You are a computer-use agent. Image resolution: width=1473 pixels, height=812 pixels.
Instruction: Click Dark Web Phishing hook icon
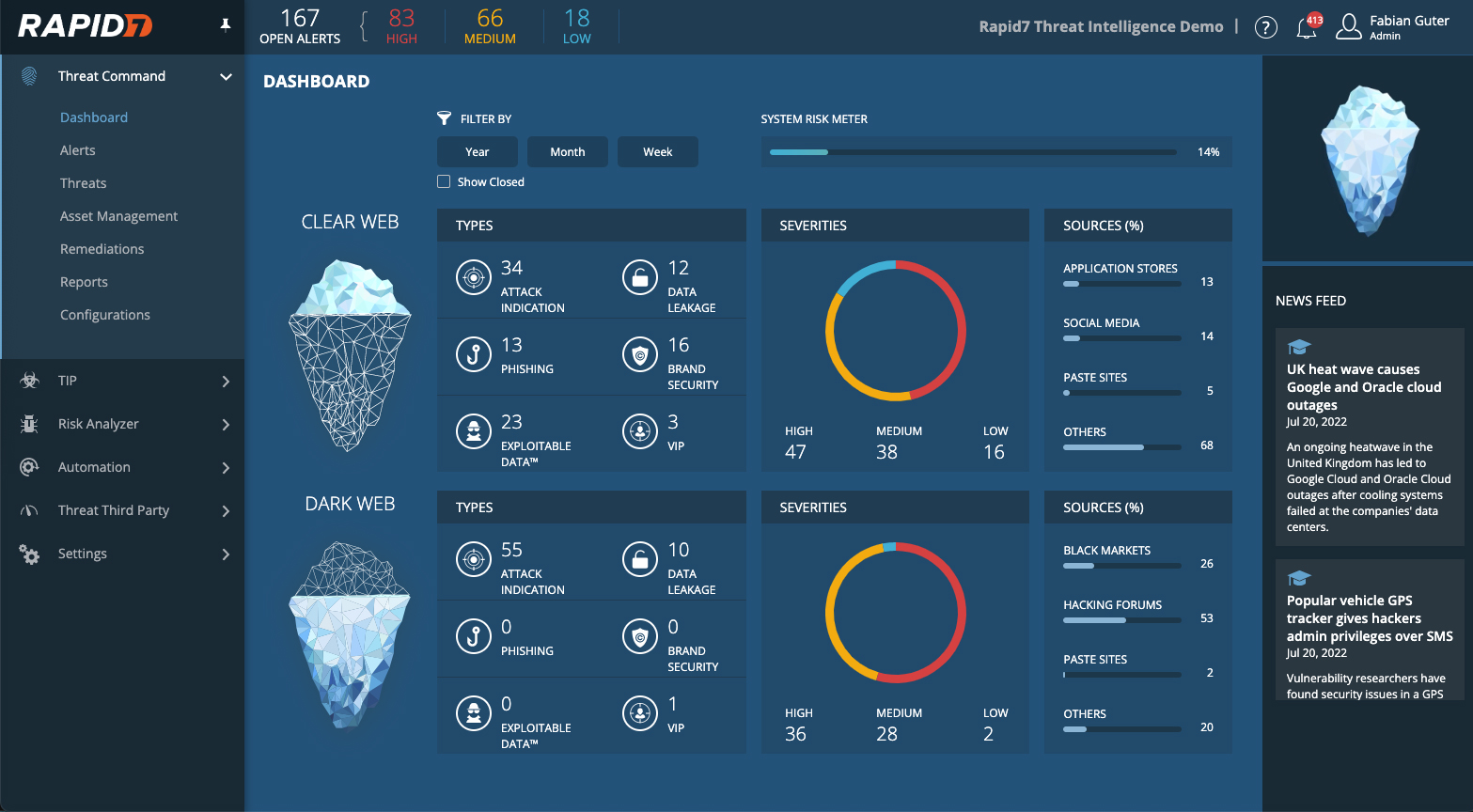tap(474, 636)
